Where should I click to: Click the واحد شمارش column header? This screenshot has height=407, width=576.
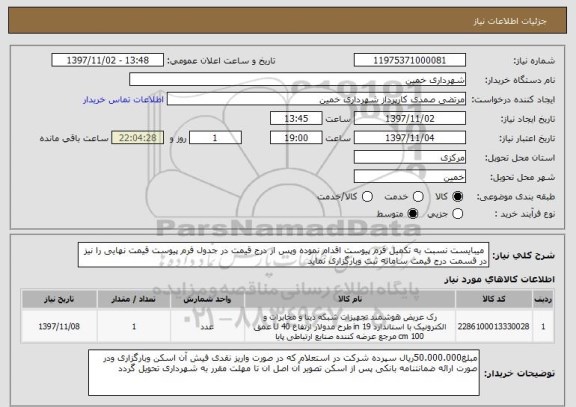click(207, 299)
